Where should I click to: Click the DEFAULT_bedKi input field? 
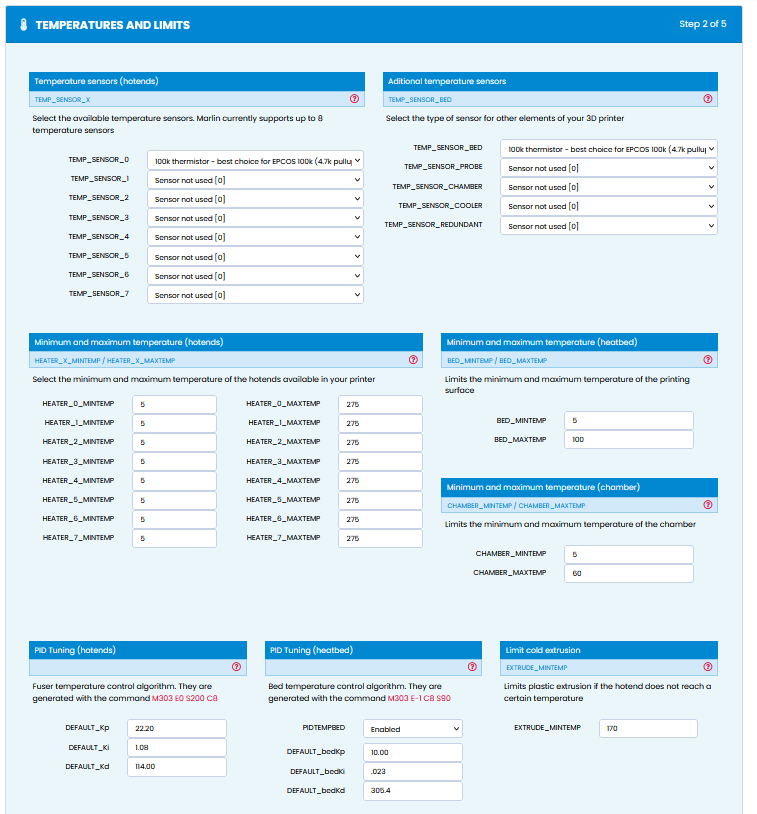click(x=413, y=771)
